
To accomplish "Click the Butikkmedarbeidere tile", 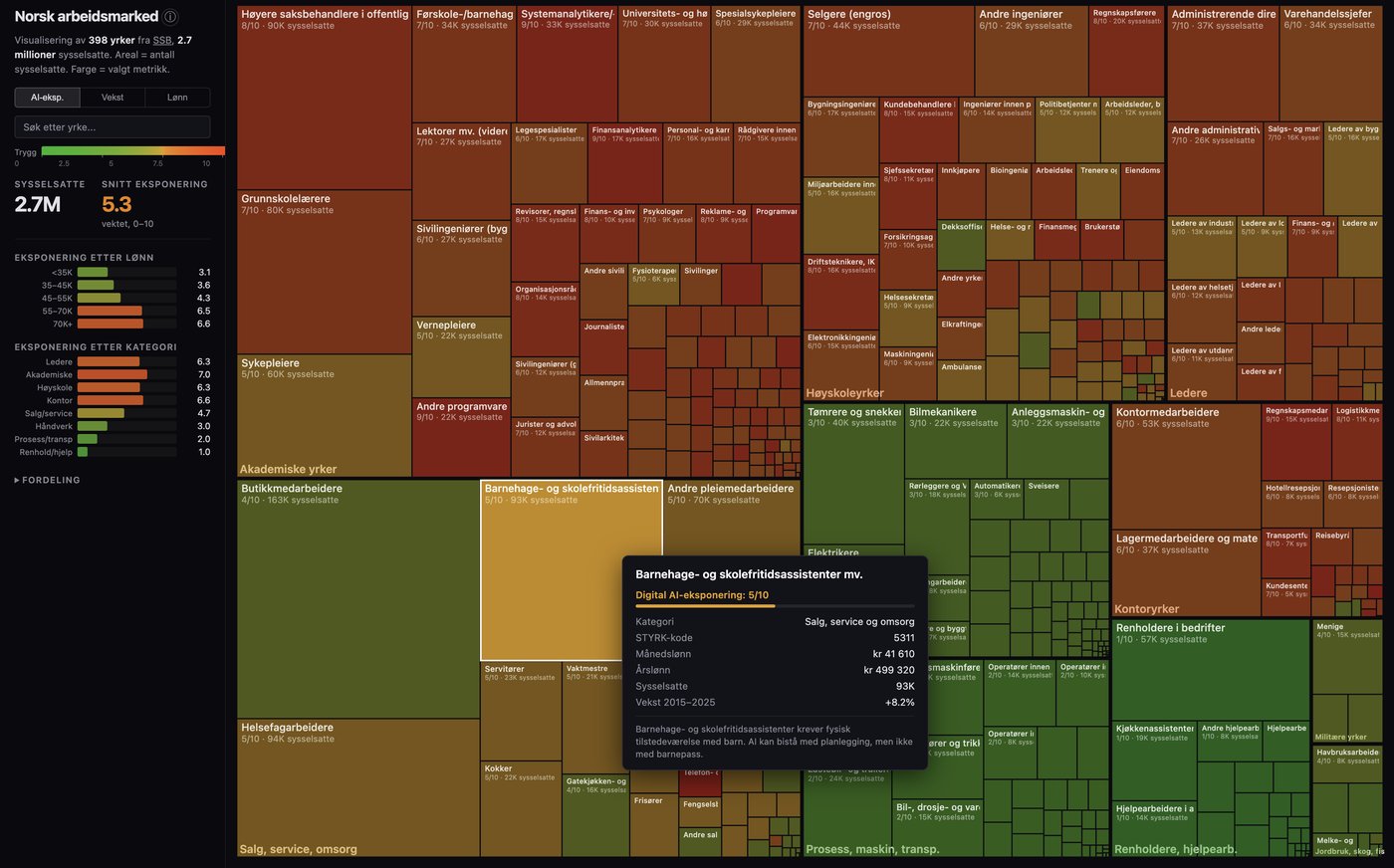I will pyautogui.click(x=358, y=599).
